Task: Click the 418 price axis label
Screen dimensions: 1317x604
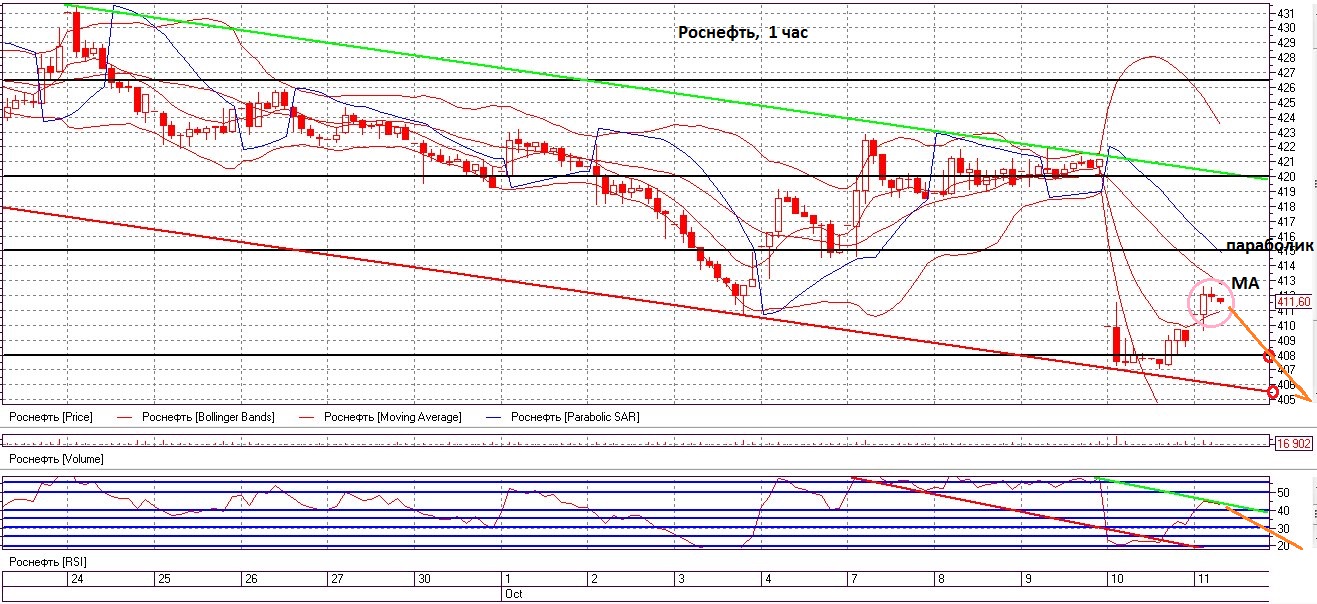Action: [x=1286, y=206]
